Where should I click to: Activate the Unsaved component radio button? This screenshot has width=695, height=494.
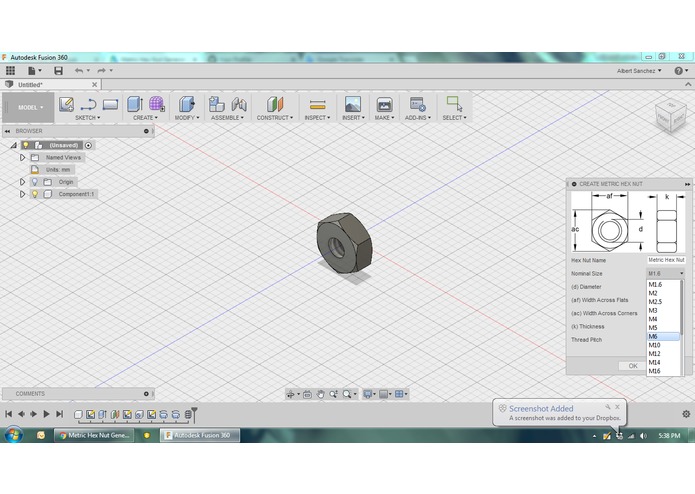[88, 145]
